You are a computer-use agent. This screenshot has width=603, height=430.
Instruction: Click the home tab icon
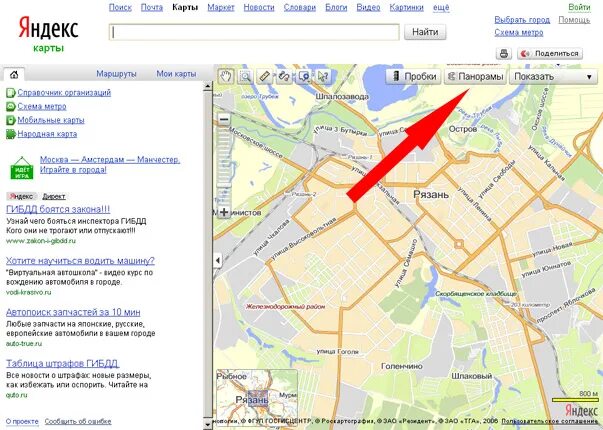pyautogui.click(x=14, y=74)
